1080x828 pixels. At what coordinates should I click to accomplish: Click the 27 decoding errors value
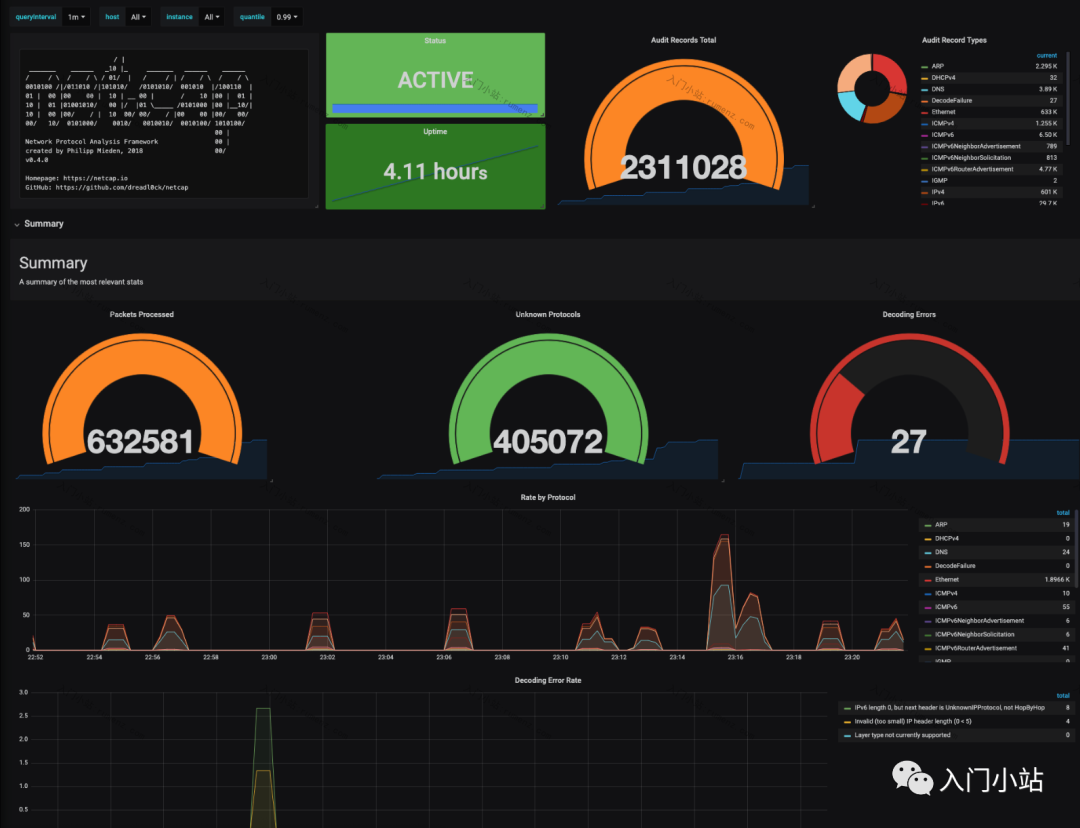tap(908, 442)
